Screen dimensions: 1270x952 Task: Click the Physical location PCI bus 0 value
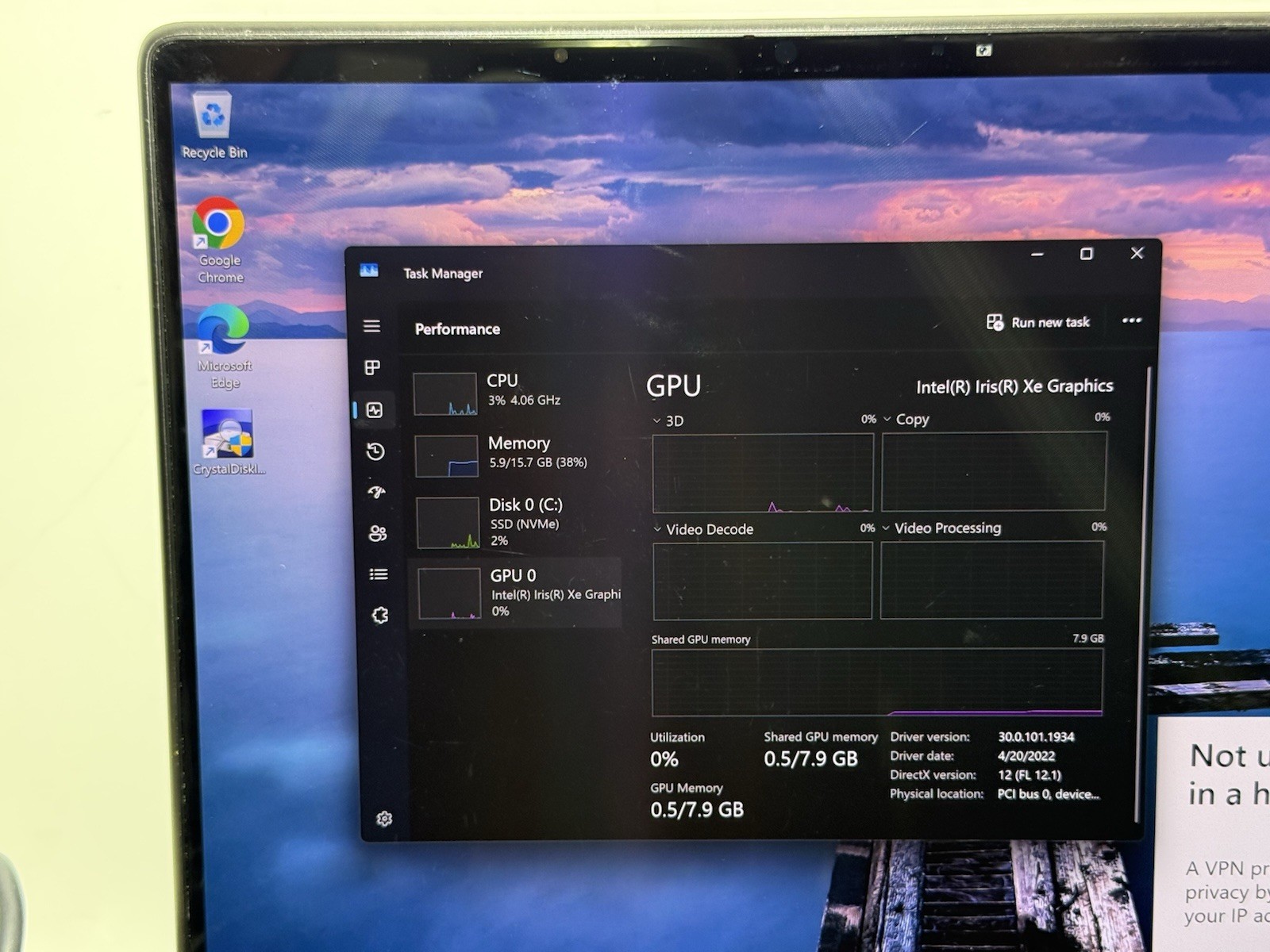pos(1049,794)
